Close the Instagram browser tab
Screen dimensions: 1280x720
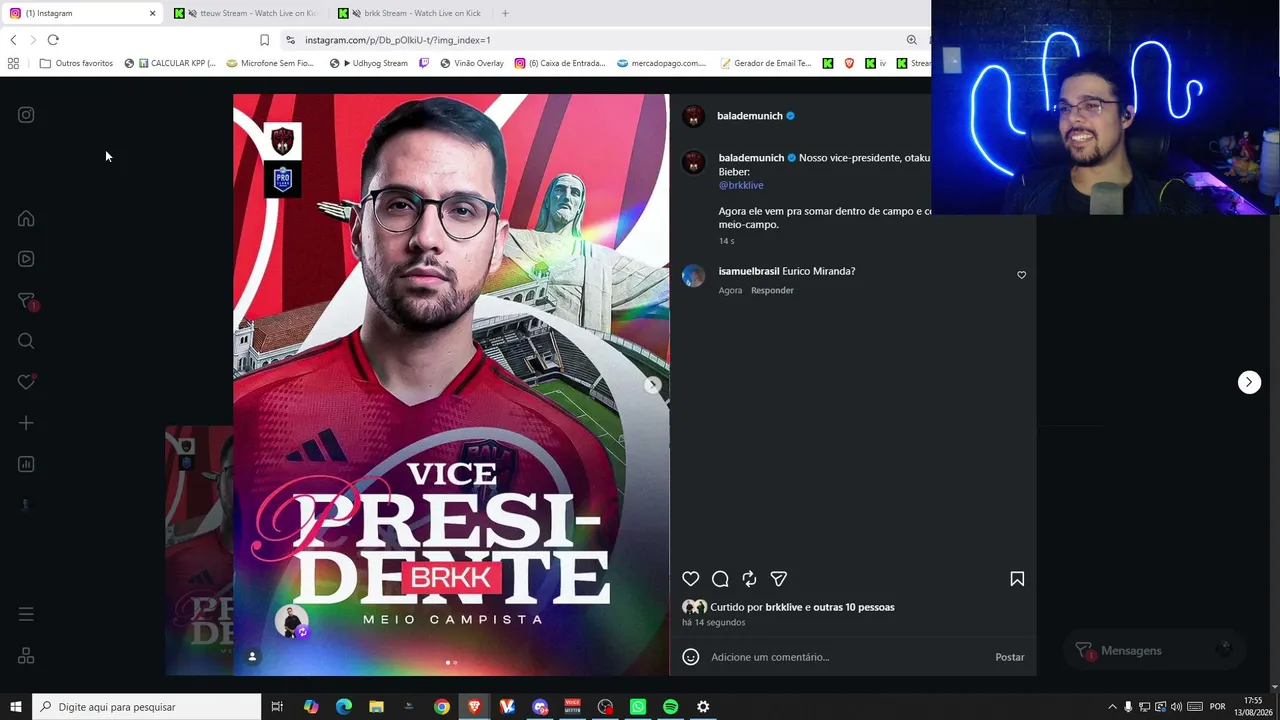(x=152, y=13)
